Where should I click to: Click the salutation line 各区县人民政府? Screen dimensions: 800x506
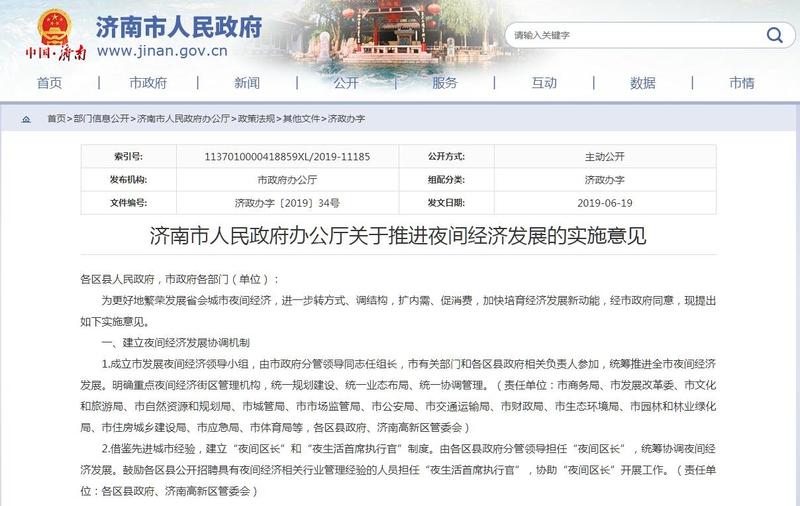pos(180,279)
